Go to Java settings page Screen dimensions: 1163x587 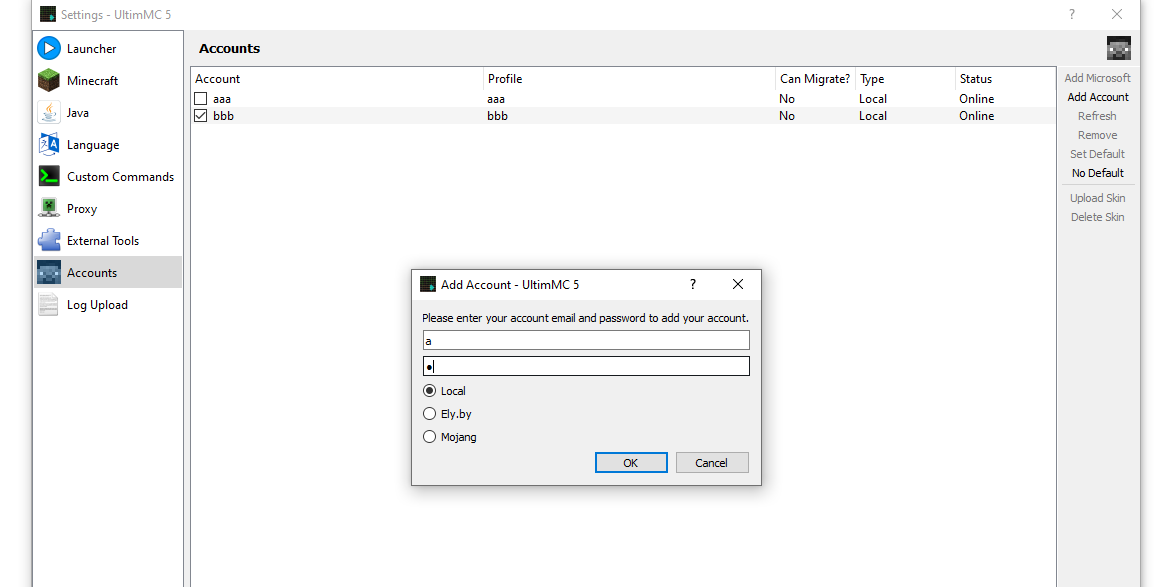pyautogui.click(x=108, y=112)
